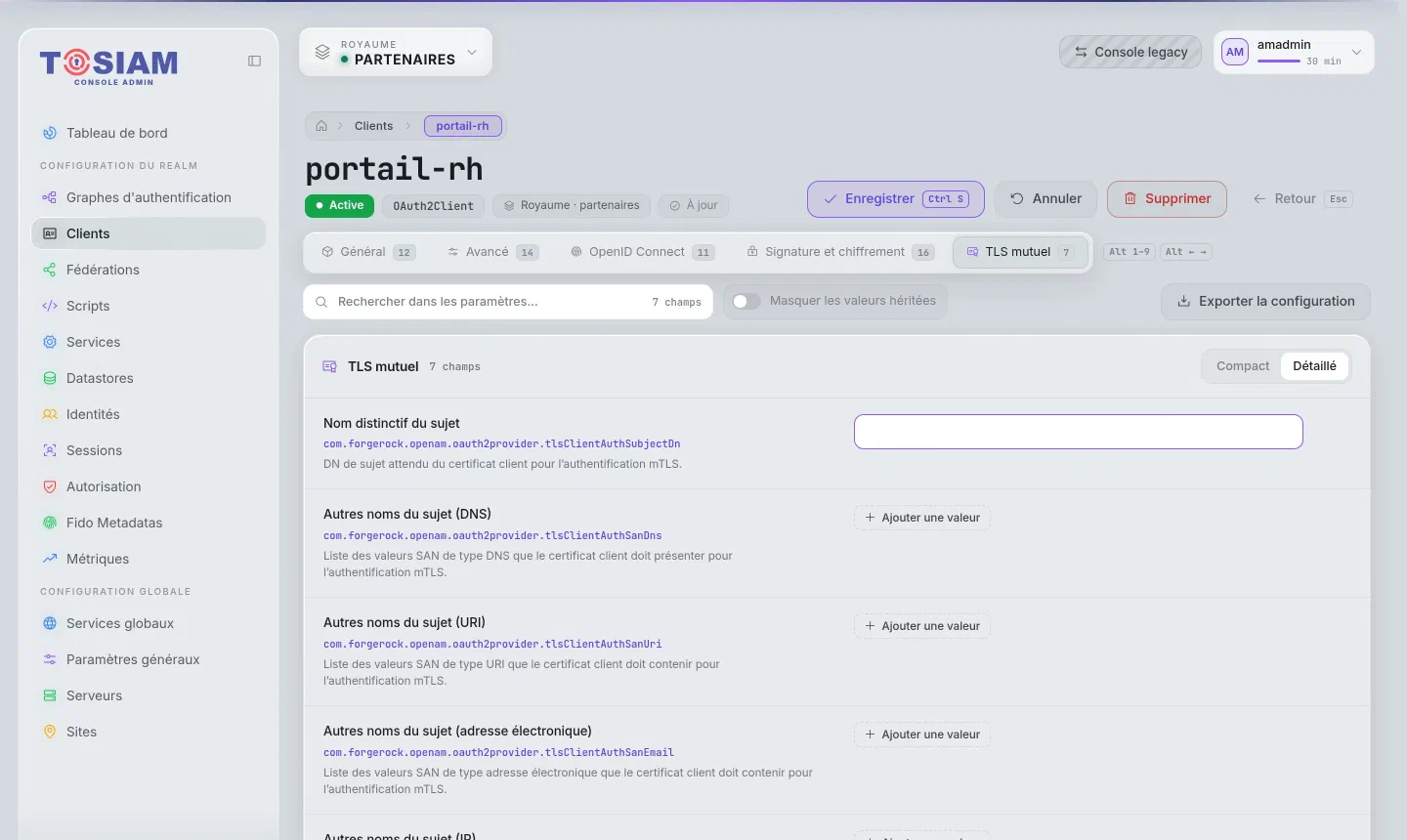The image size is (1407, 840).
Task: Select the TLS mutuel tab
Action: (x=1020, y=252)
